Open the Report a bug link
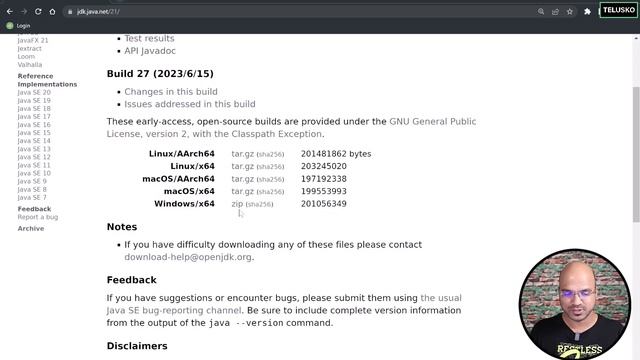Image resolution: width=640 pixels, height=360 pixels. 38,217
